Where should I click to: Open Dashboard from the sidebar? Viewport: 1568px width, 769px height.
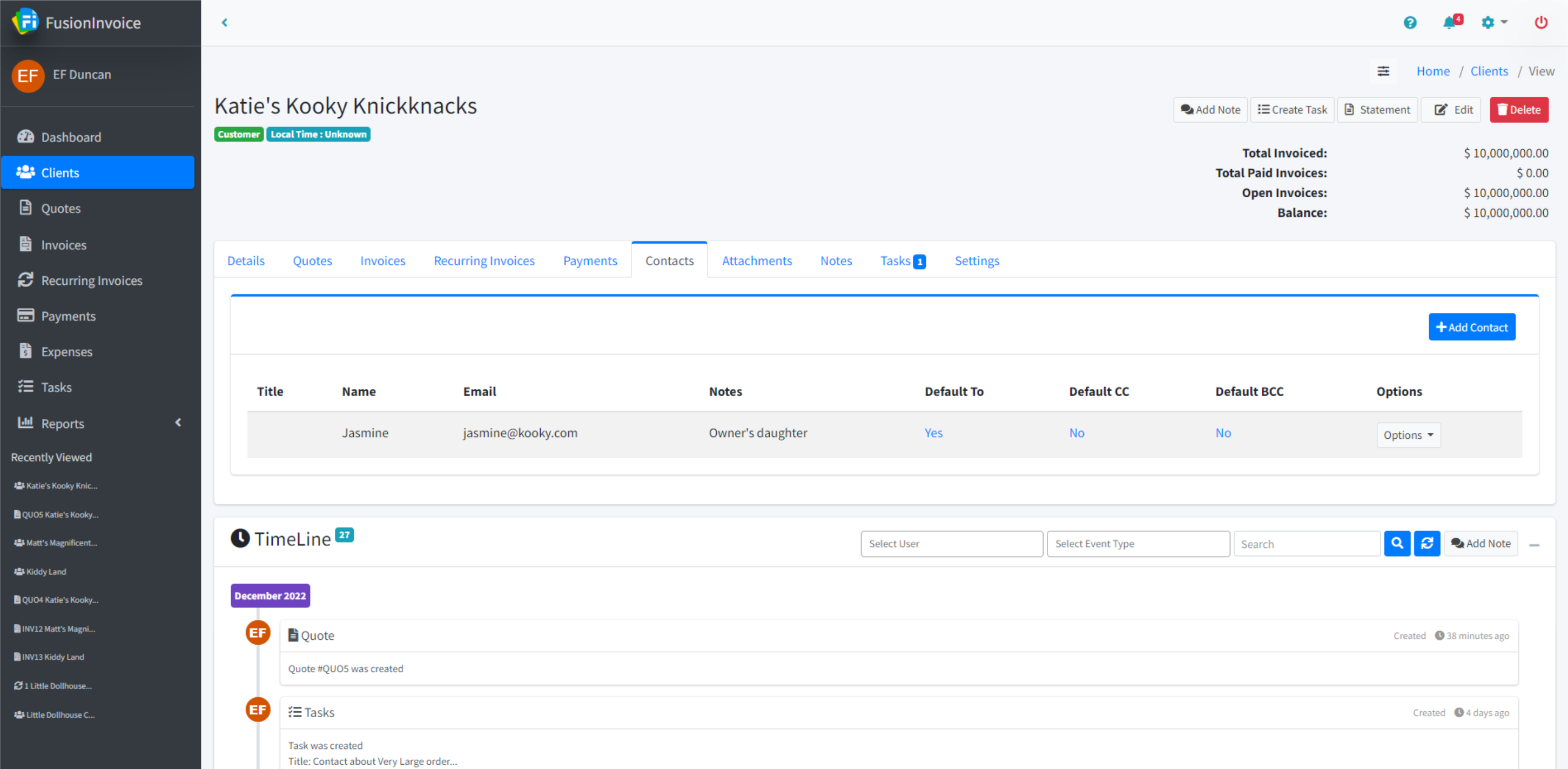pos(71,137)
